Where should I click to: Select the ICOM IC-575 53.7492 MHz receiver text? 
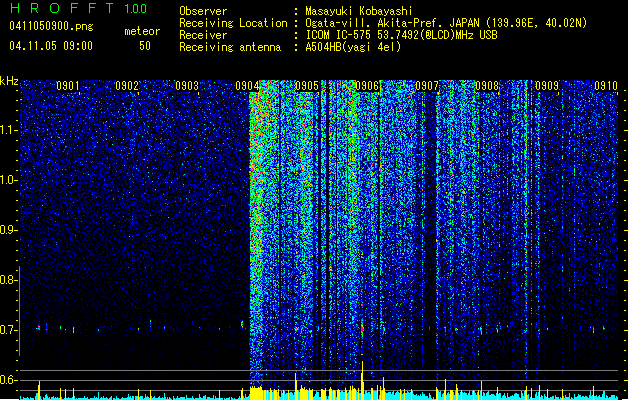402,35
